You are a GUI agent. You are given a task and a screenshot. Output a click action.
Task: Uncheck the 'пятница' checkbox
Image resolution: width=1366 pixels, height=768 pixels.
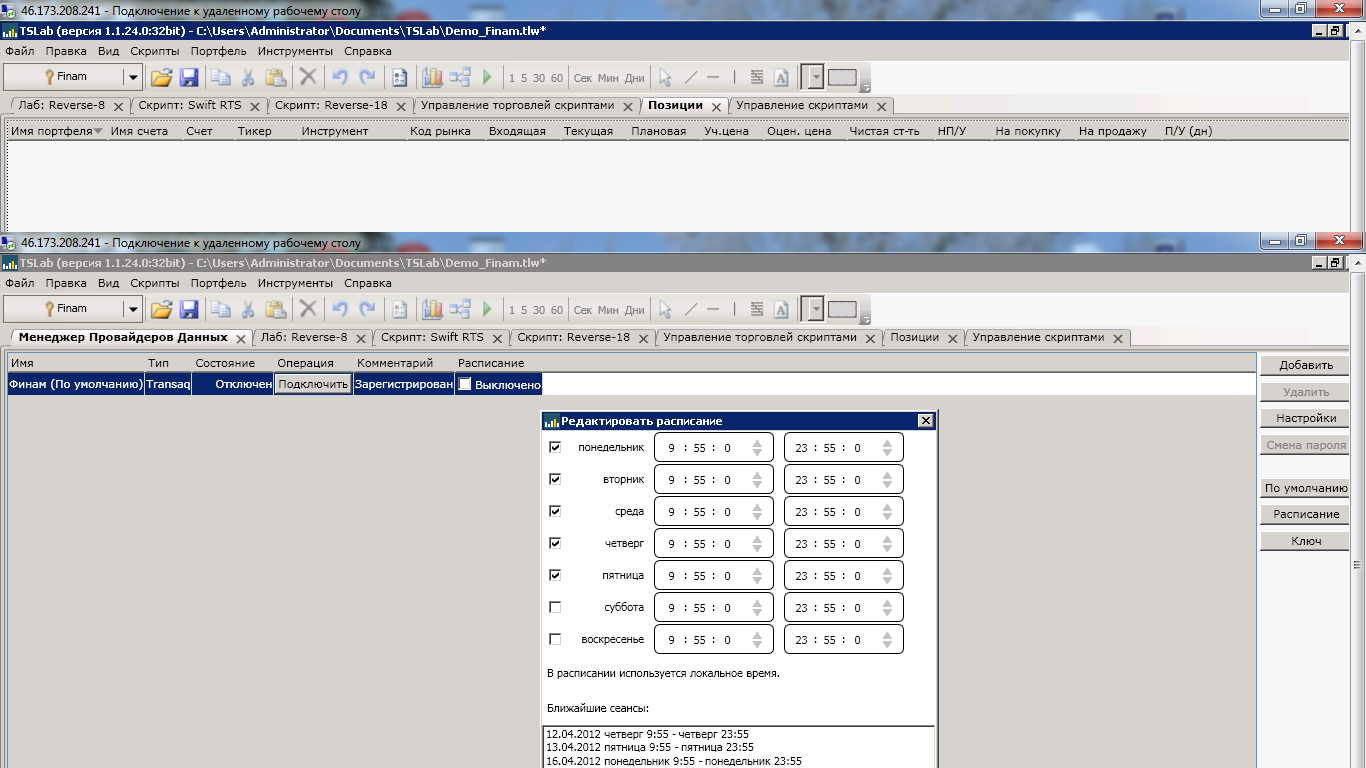tap(555, 575)
